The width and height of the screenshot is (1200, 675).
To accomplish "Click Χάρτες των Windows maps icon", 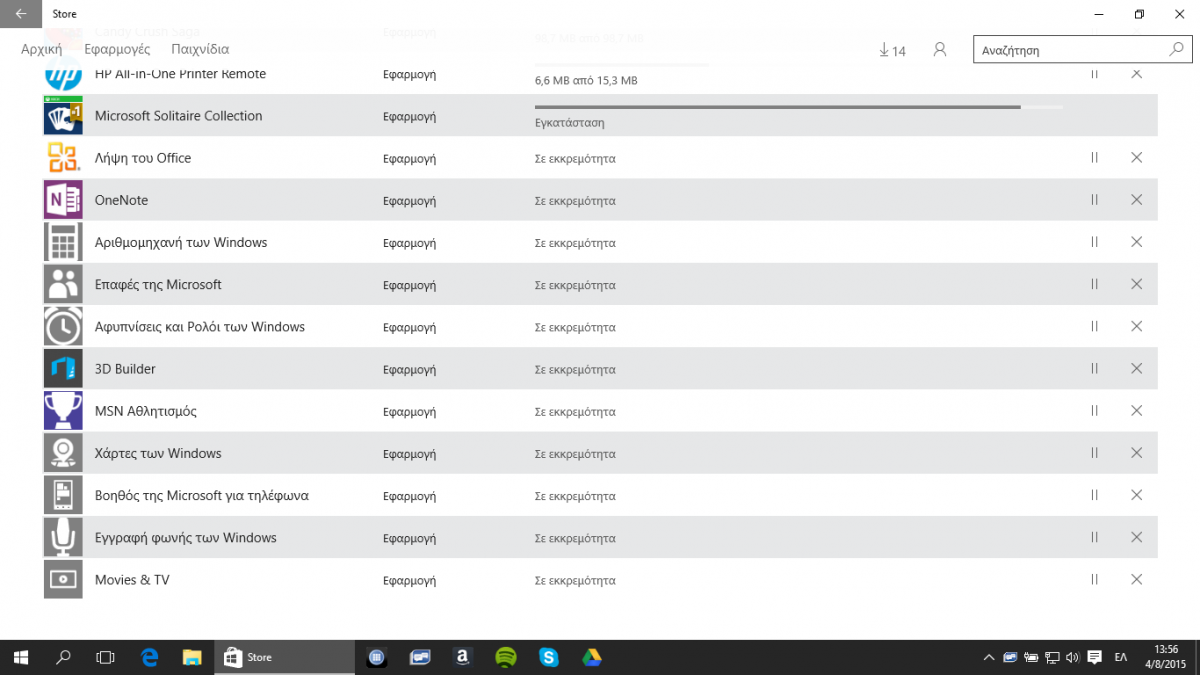I will 63,453.
